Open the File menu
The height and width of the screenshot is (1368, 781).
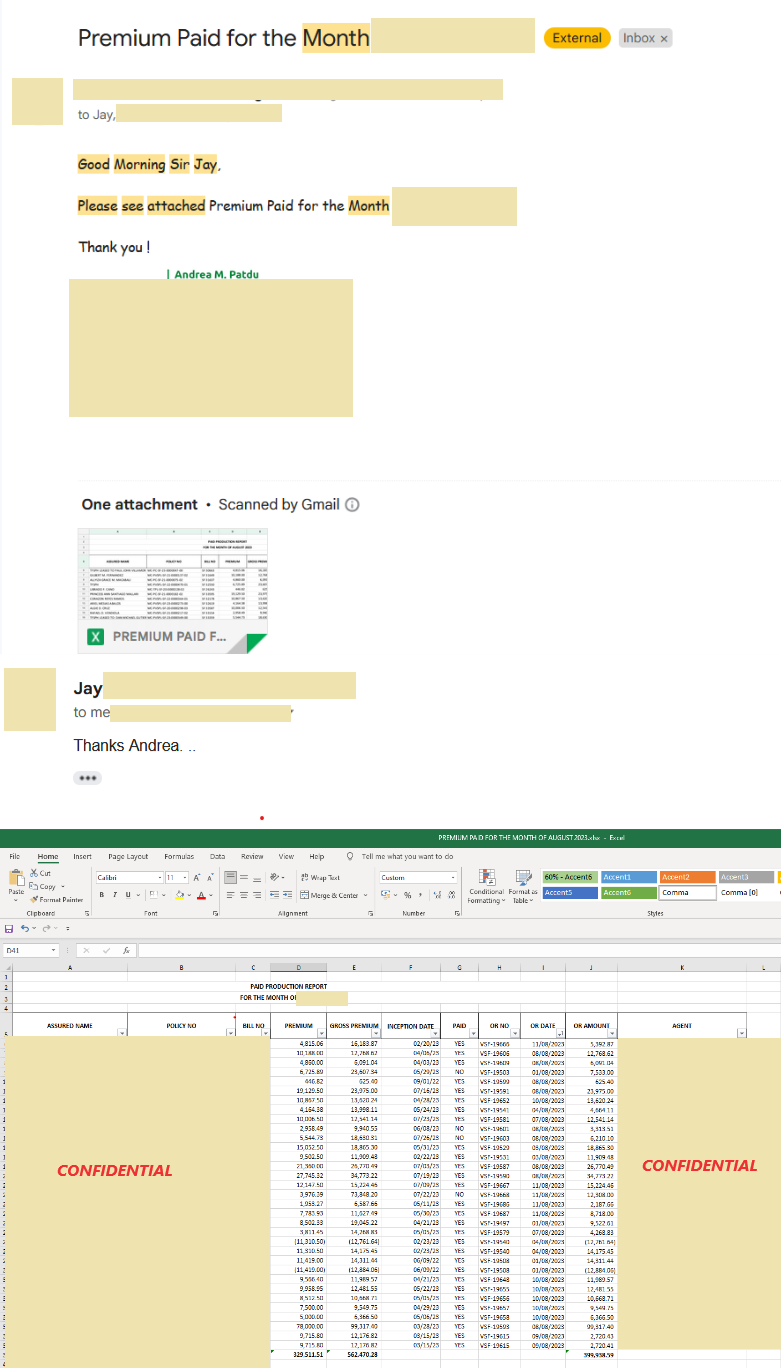(x=14, y=856)
